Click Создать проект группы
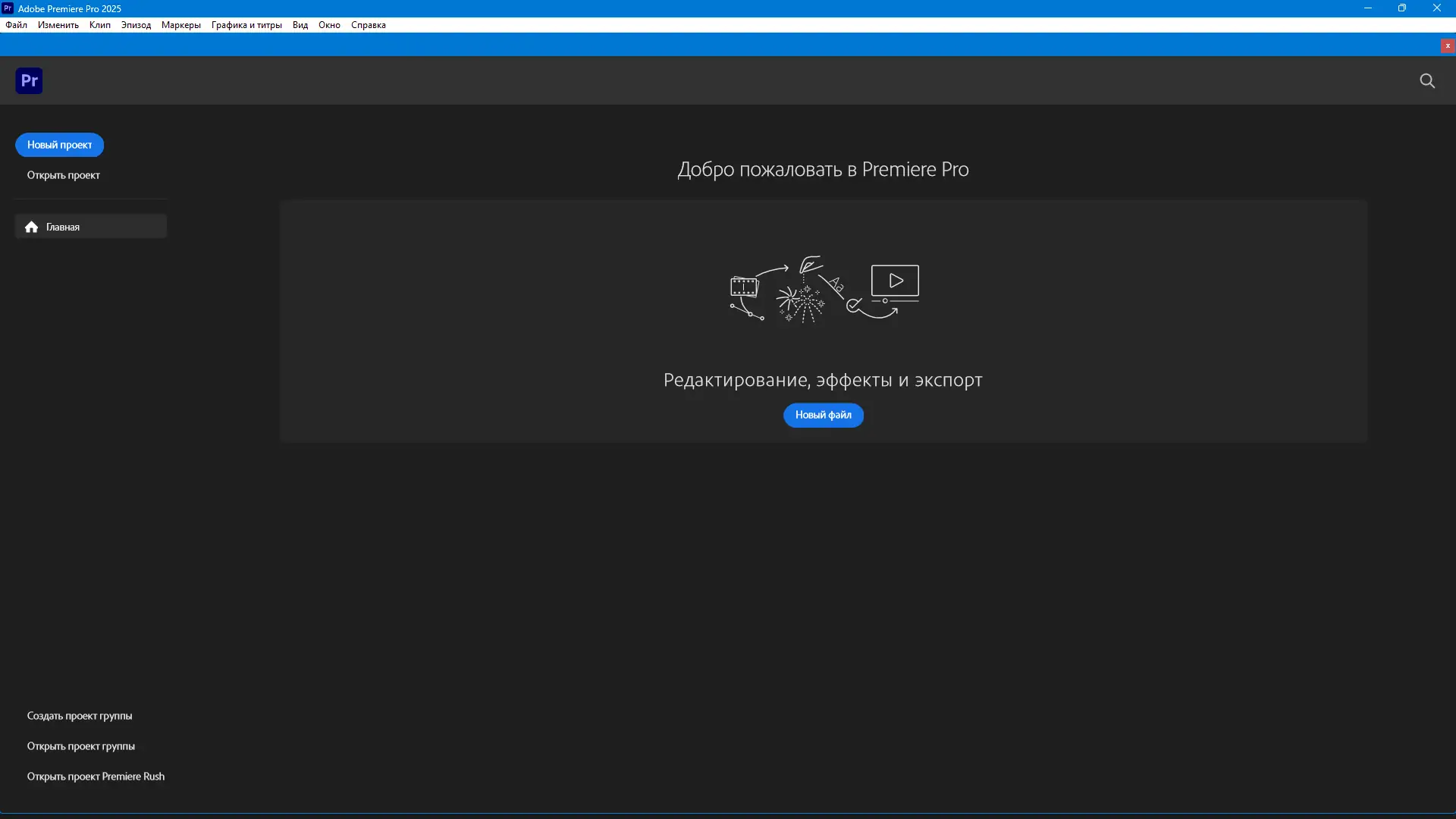The height and width of the screenshot is (819, 1456). [80, 715]
